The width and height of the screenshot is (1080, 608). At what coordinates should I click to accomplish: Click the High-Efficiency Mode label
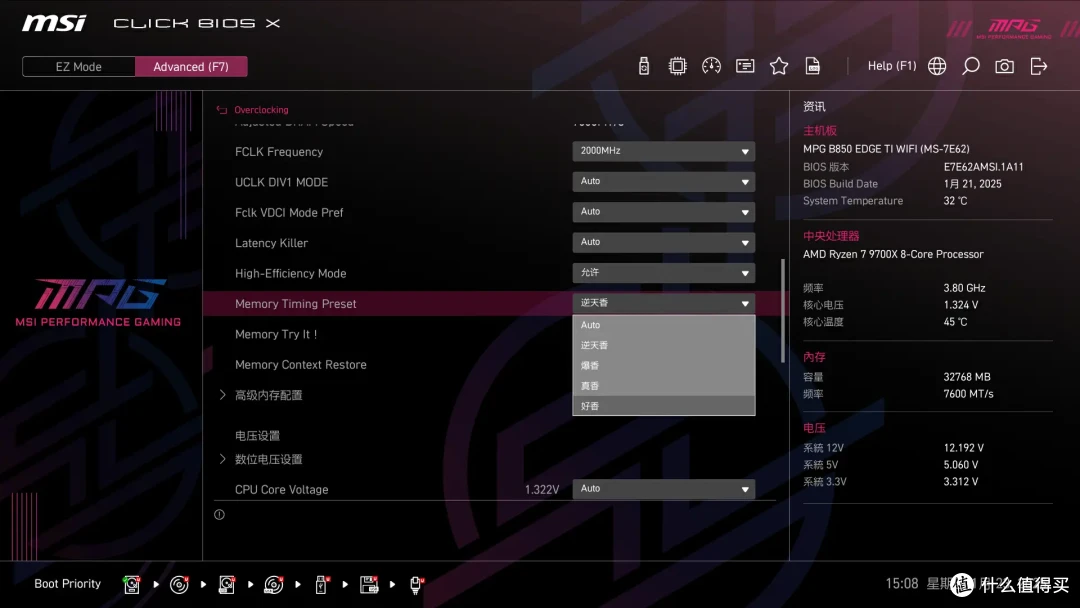click(x=291, y=273)
